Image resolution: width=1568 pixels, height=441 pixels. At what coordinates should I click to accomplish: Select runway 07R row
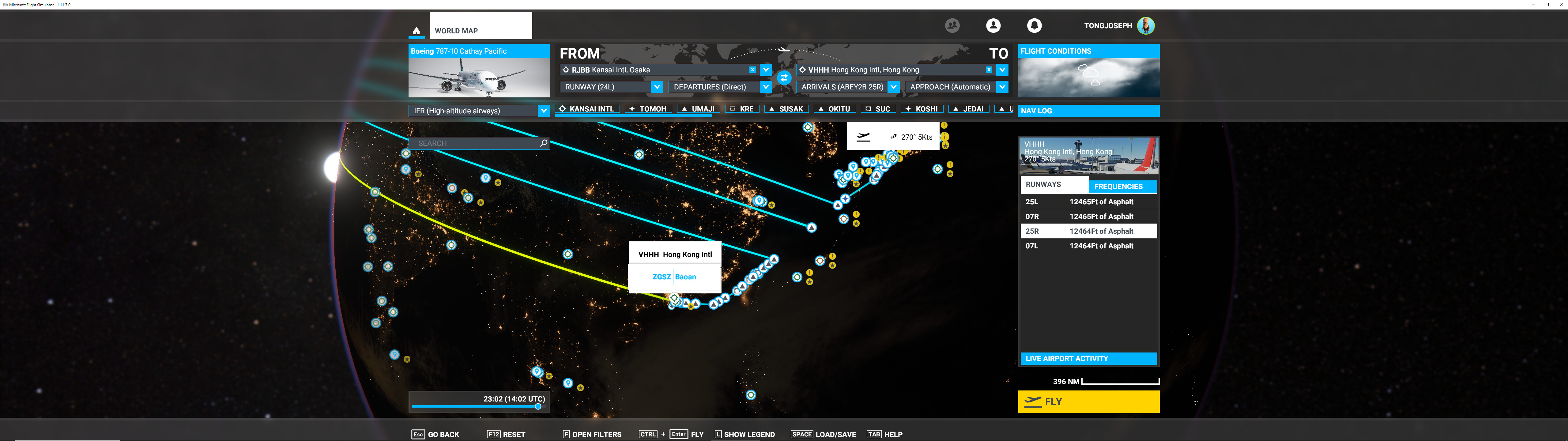(x=1088, y=216)
